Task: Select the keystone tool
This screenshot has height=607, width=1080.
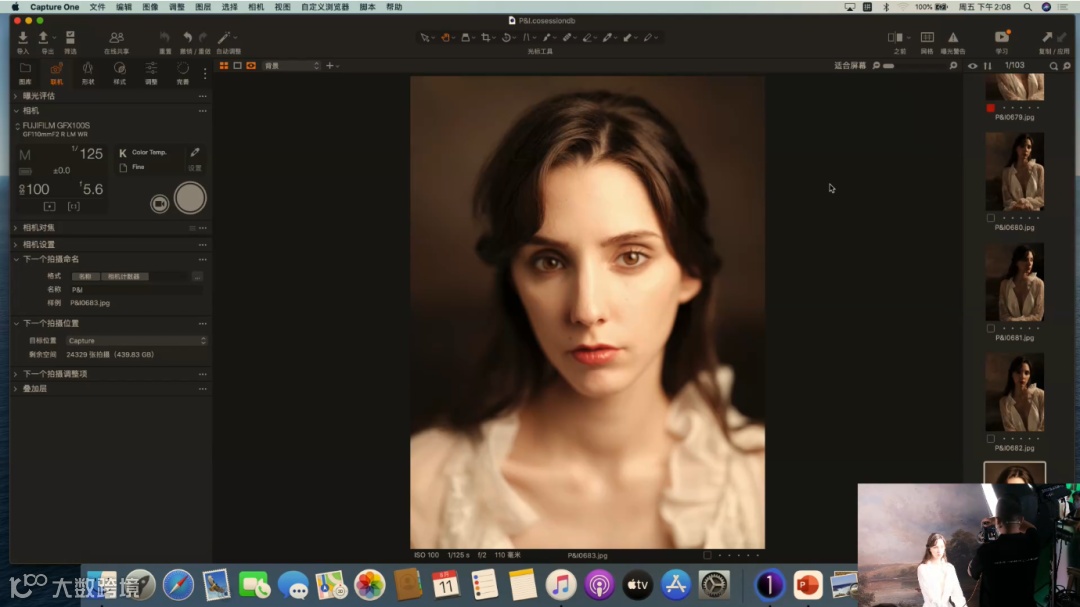Action: click(527, 38)
